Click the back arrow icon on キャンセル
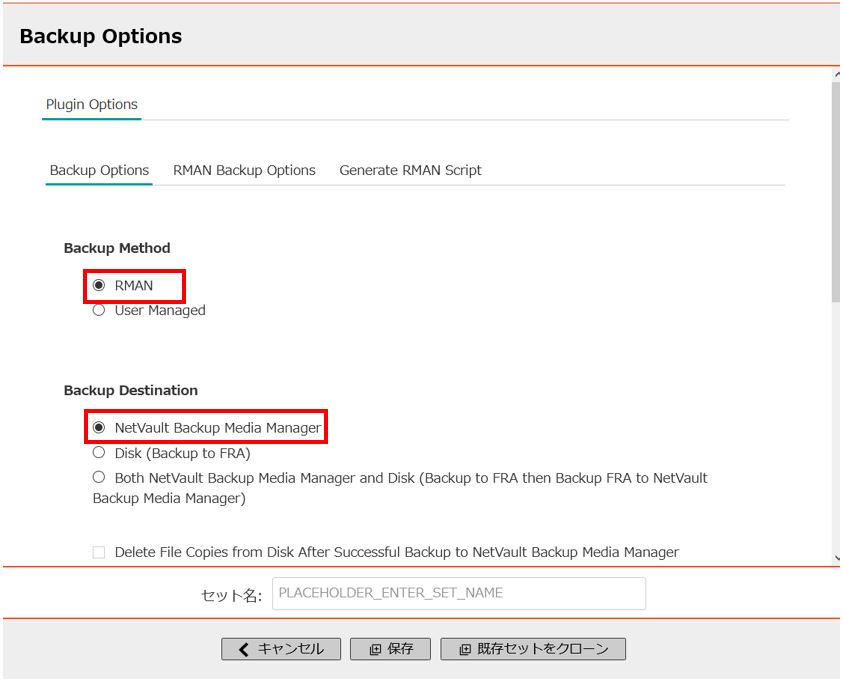This screenshot has height=680, width=843. 244,649
